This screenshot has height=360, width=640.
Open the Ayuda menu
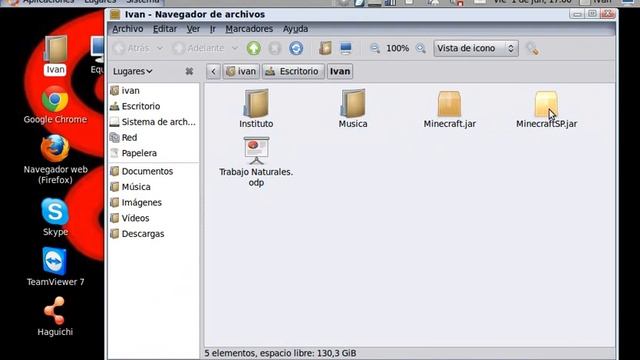(x=296, y=29)
